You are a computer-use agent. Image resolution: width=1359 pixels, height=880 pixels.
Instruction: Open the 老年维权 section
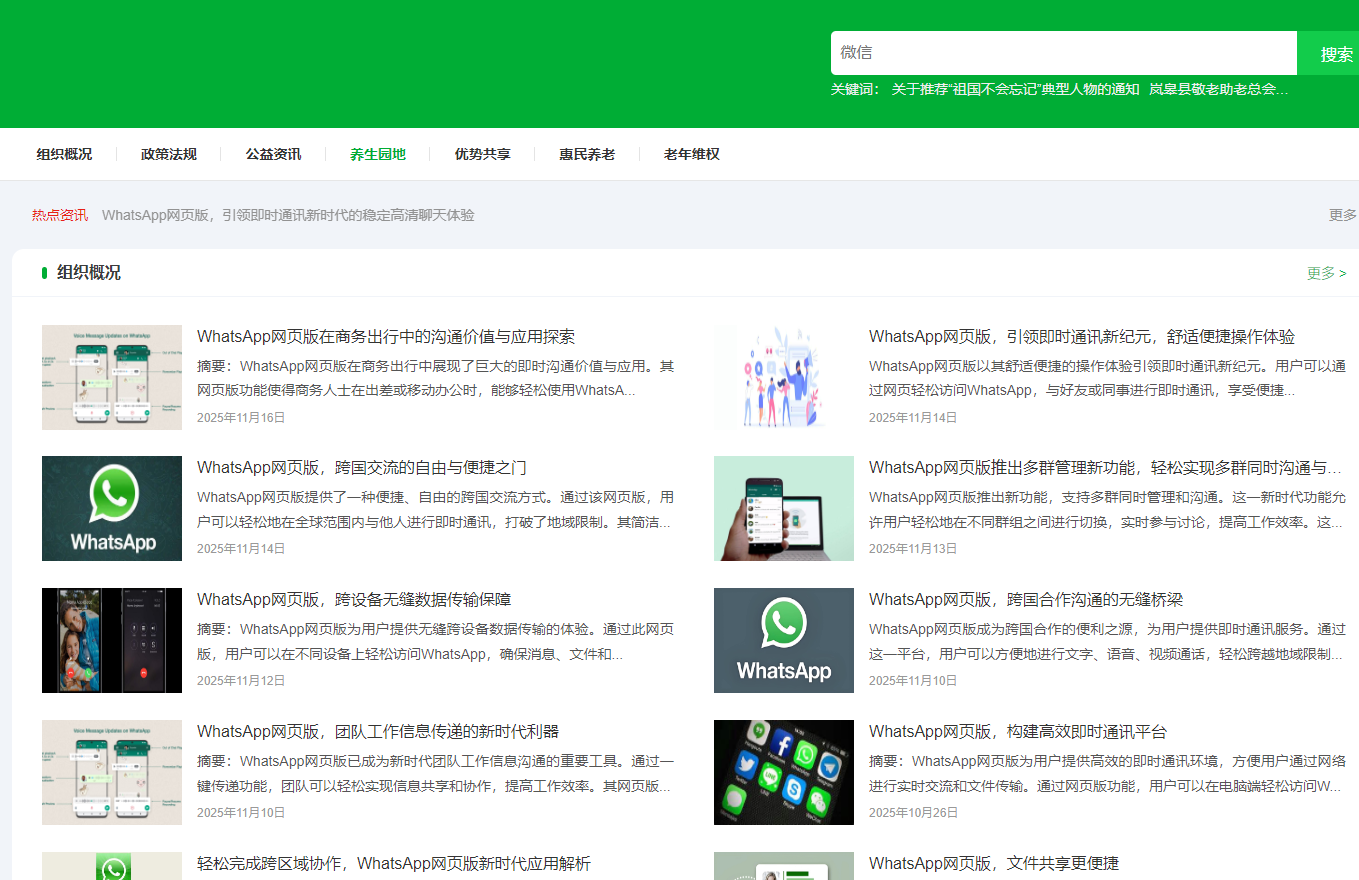click(691, 154)
